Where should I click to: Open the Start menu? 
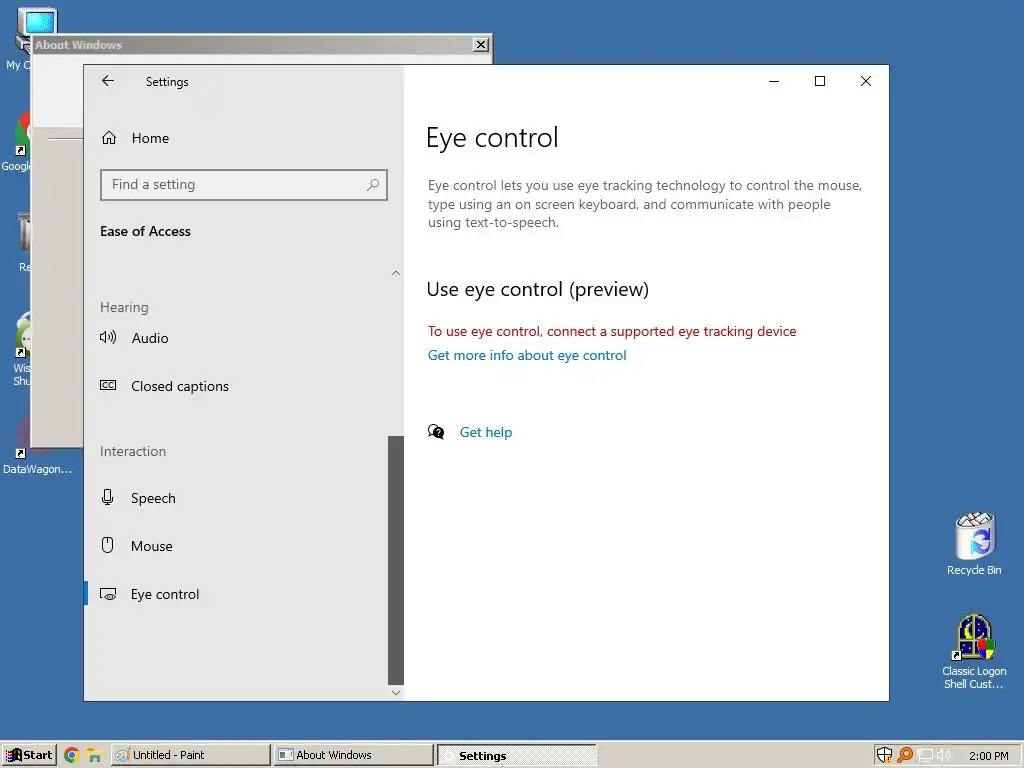click(x=29, y=755)
